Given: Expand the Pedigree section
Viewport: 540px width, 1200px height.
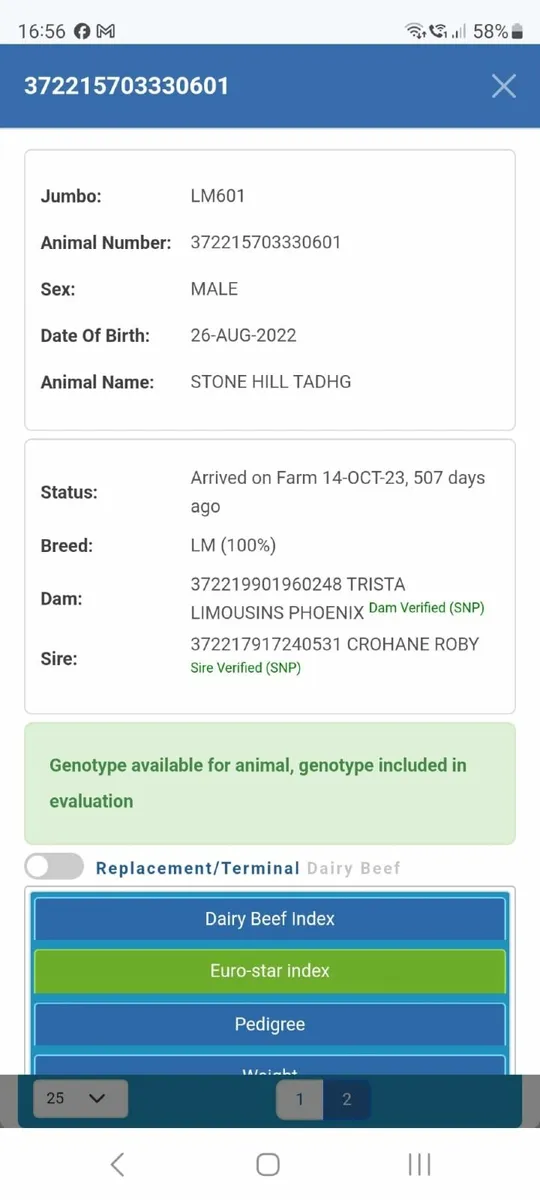Looking at the screenshot, I should coord(270,1024).
